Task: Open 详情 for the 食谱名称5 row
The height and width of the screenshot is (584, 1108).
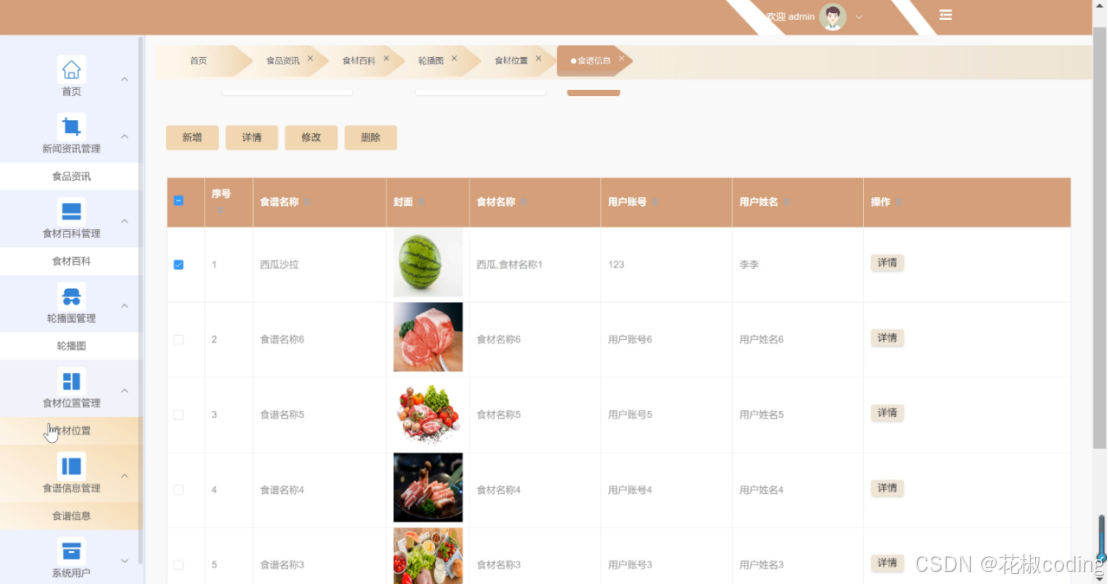Action: tap(887, 413)
